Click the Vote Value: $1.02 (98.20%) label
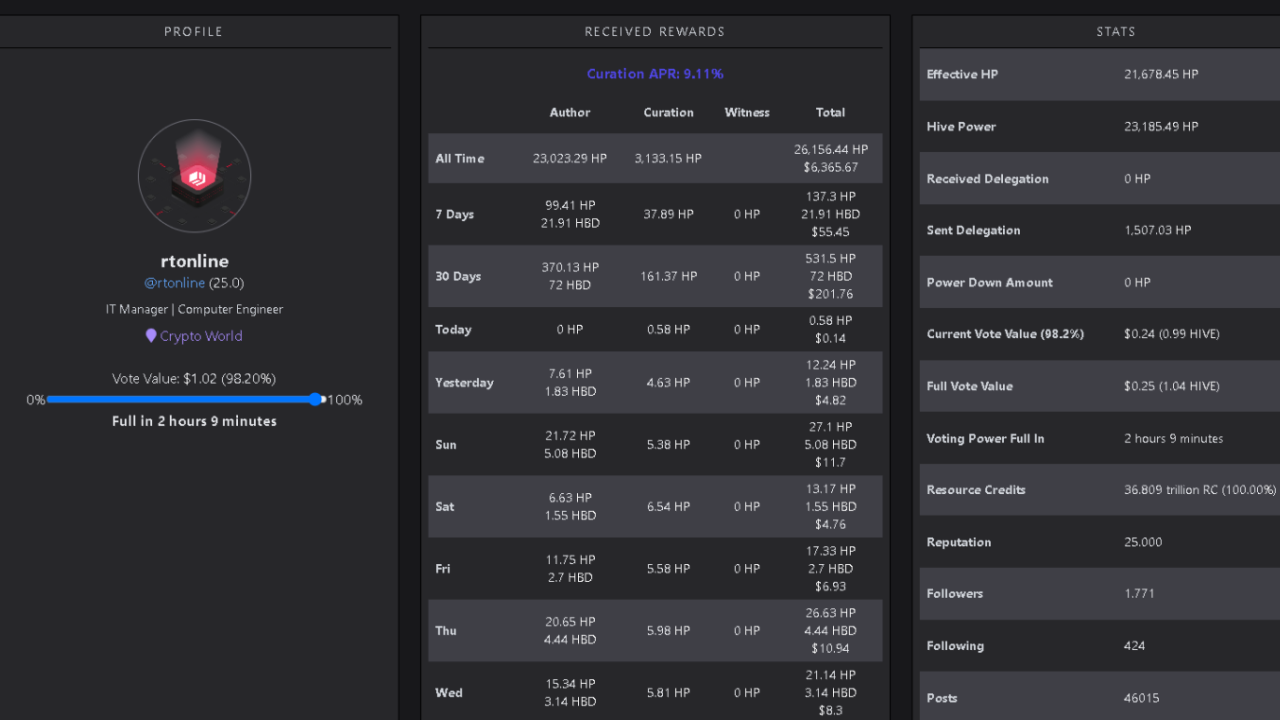This screenshot has height=720, width=1280. pyautogui.click(x=194, y=379)
